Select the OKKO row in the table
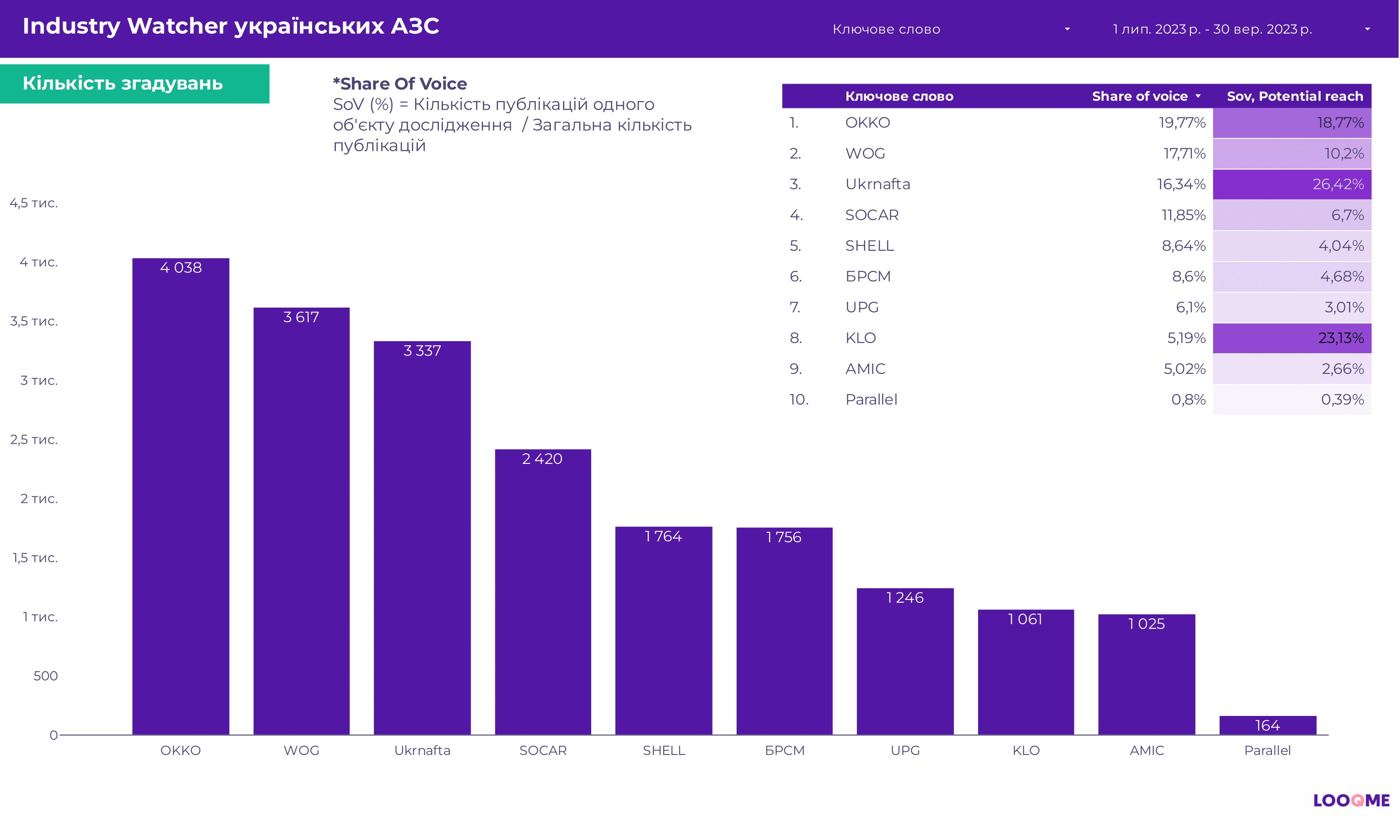 tap(867, 123)
